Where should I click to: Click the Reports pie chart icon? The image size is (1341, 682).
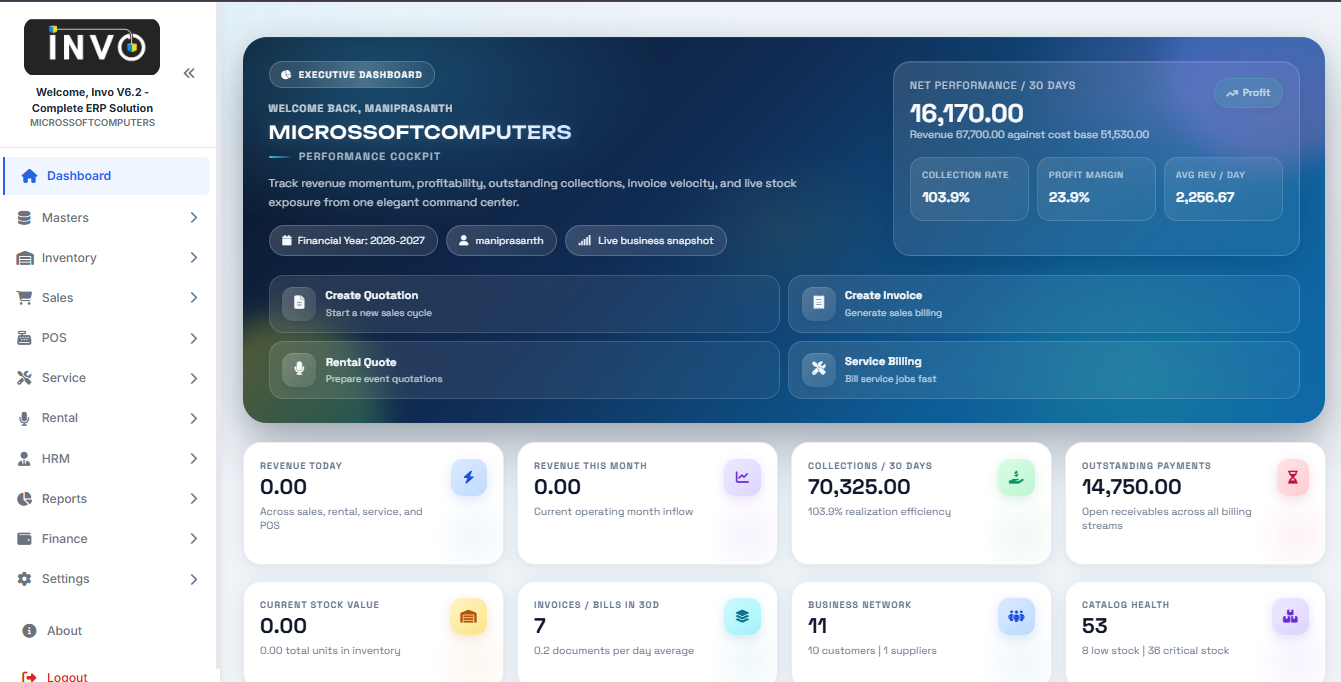tap(24, 499)
